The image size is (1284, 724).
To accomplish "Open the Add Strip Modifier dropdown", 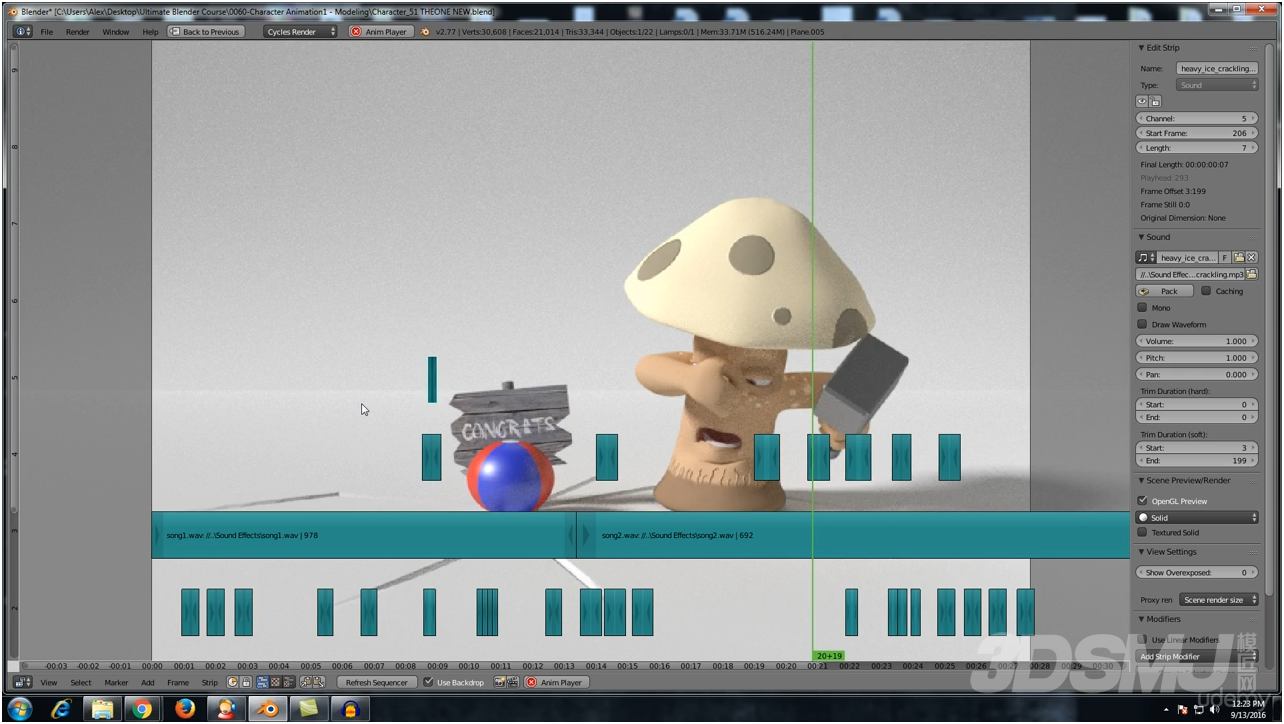I will pos(1197,656).
